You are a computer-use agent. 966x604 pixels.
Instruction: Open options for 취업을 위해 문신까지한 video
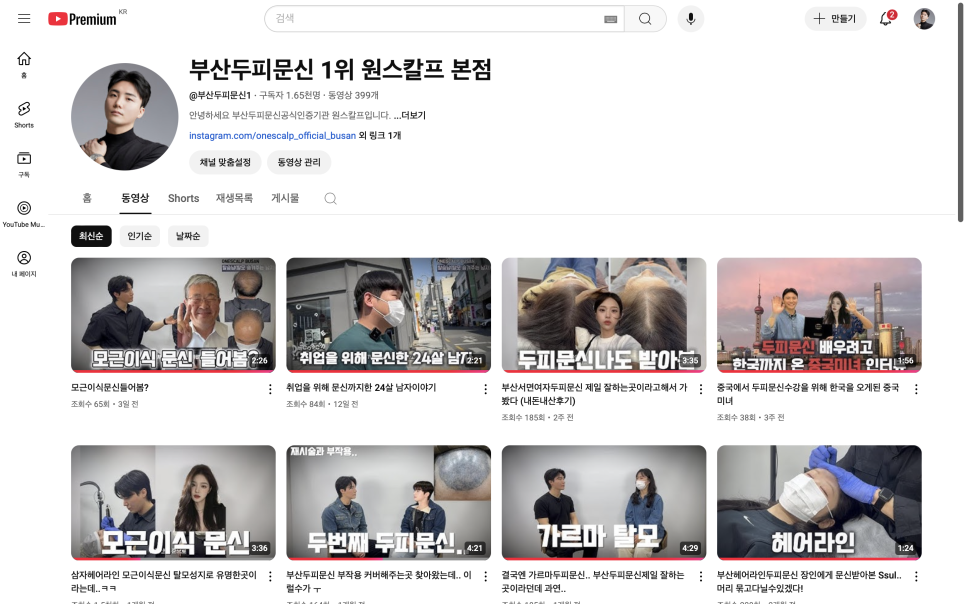485,389
